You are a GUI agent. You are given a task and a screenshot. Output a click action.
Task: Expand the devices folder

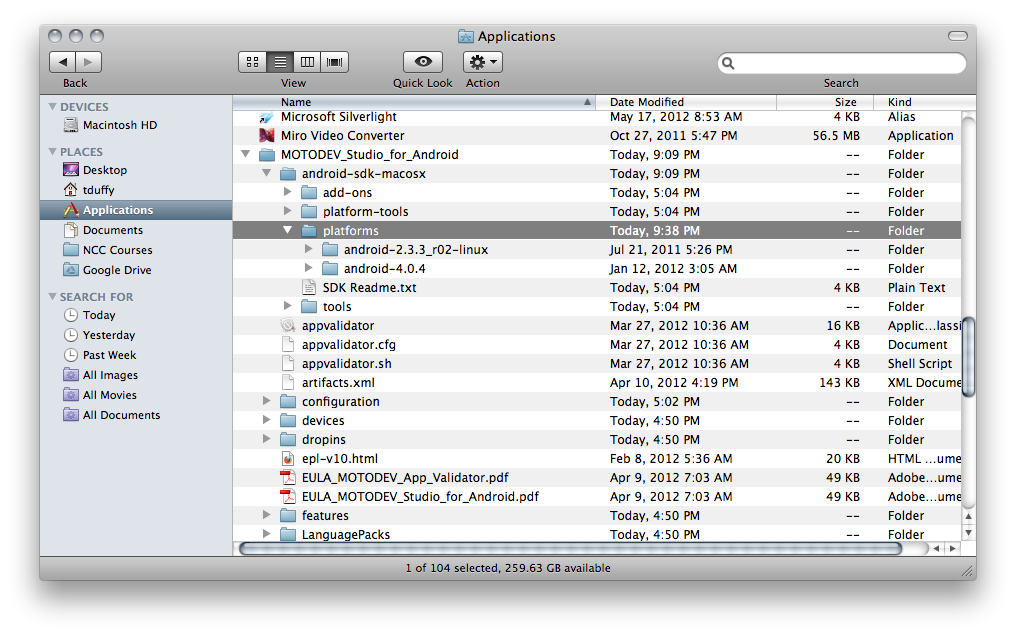(266, 420)
